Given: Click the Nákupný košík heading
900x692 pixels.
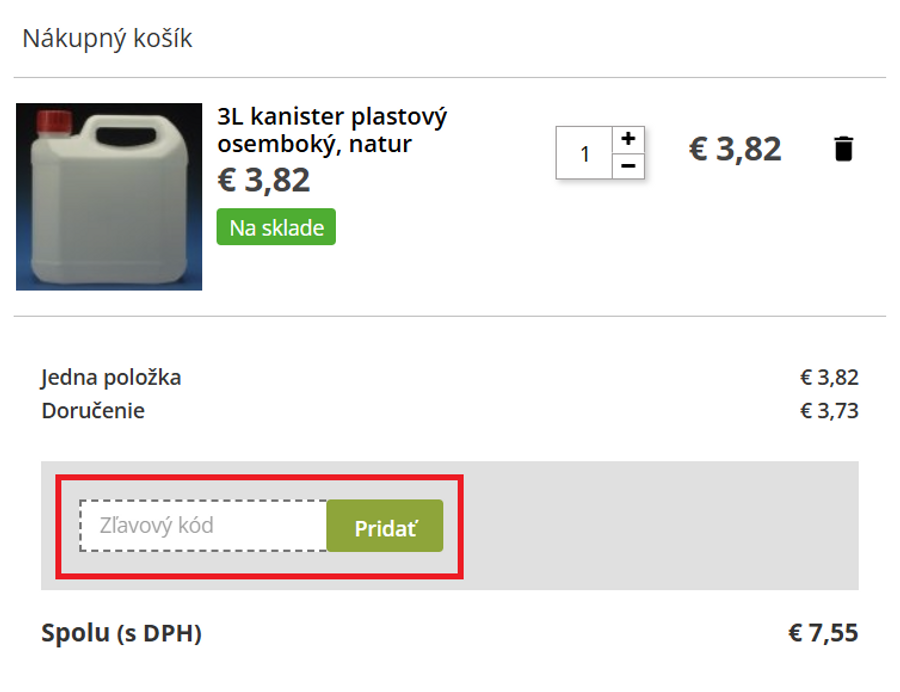Looking at the screenshot, I should 107,39.
